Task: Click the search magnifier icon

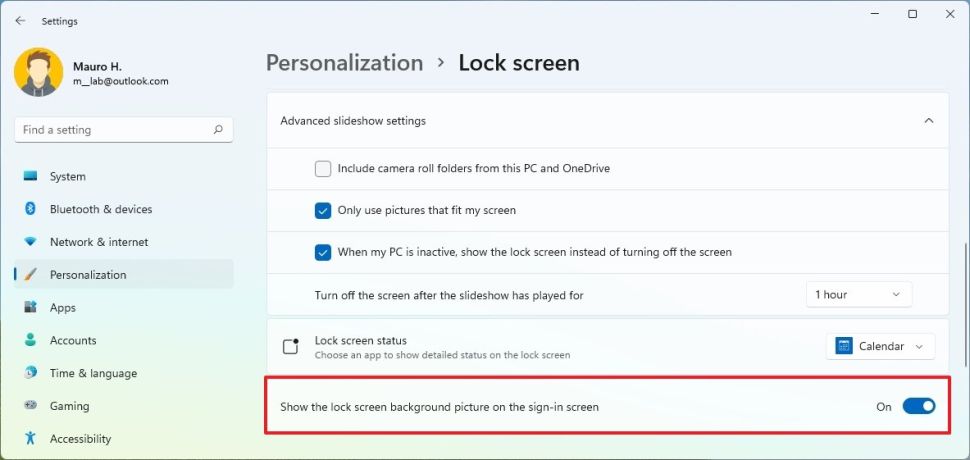Action: coord(218,130)
